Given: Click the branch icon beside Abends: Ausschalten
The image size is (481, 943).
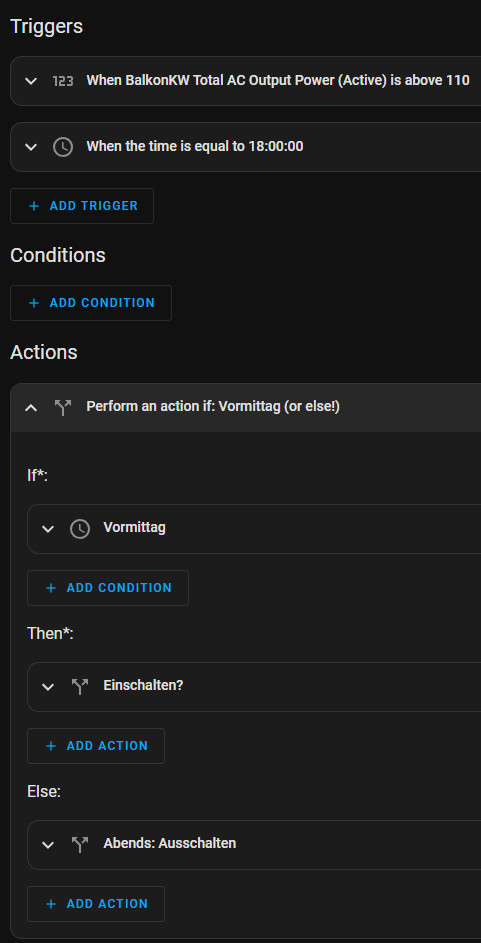Looking at the screenshot, I should point(80,844).
